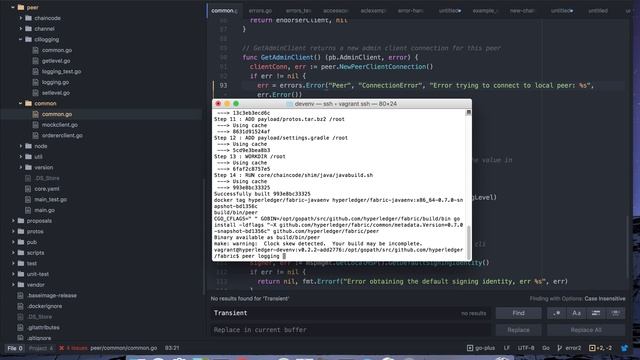Expand the util folder
Viewport: 640px width, 360px height.
(21, 156)
